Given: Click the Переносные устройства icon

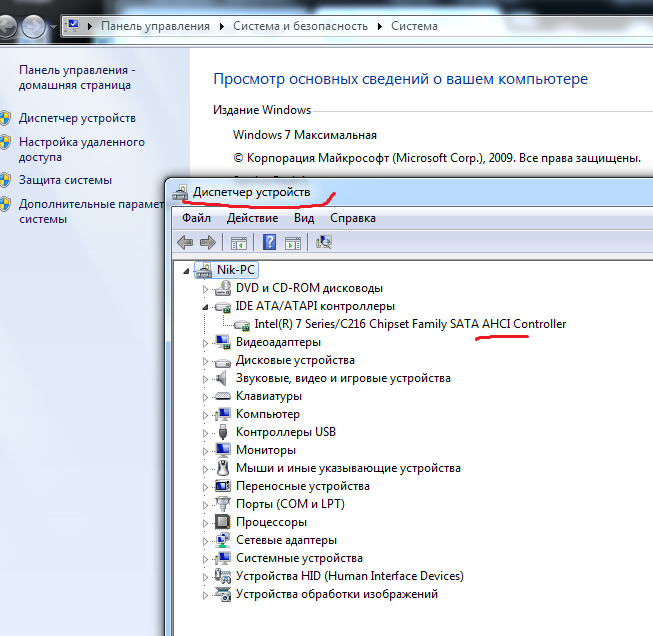Looking at the screenshot, I should (223, 486).
